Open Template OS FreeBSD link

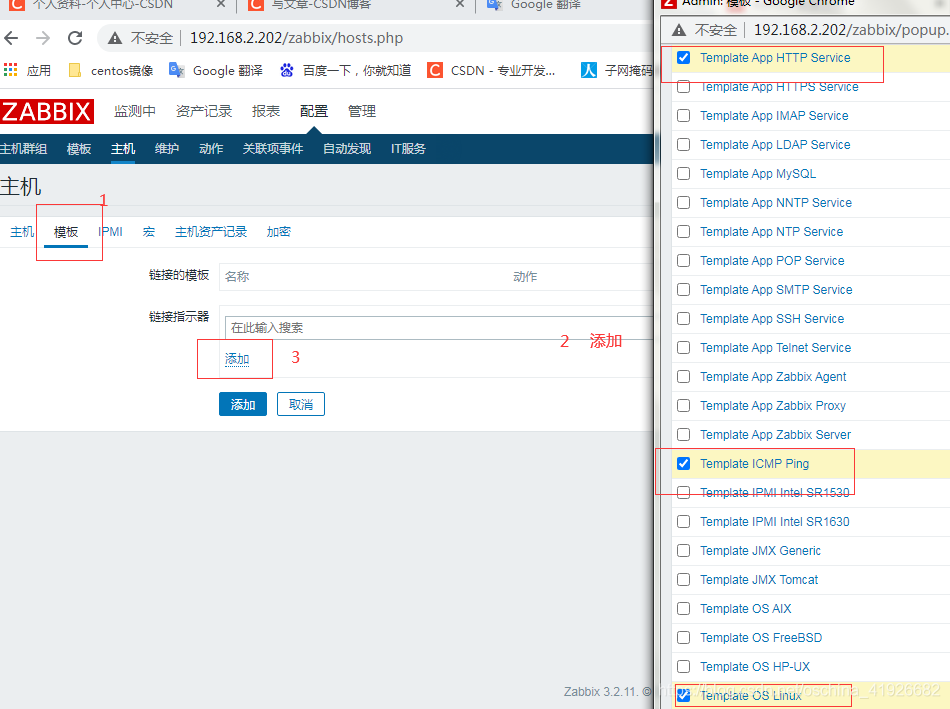(x=761, y=637)
